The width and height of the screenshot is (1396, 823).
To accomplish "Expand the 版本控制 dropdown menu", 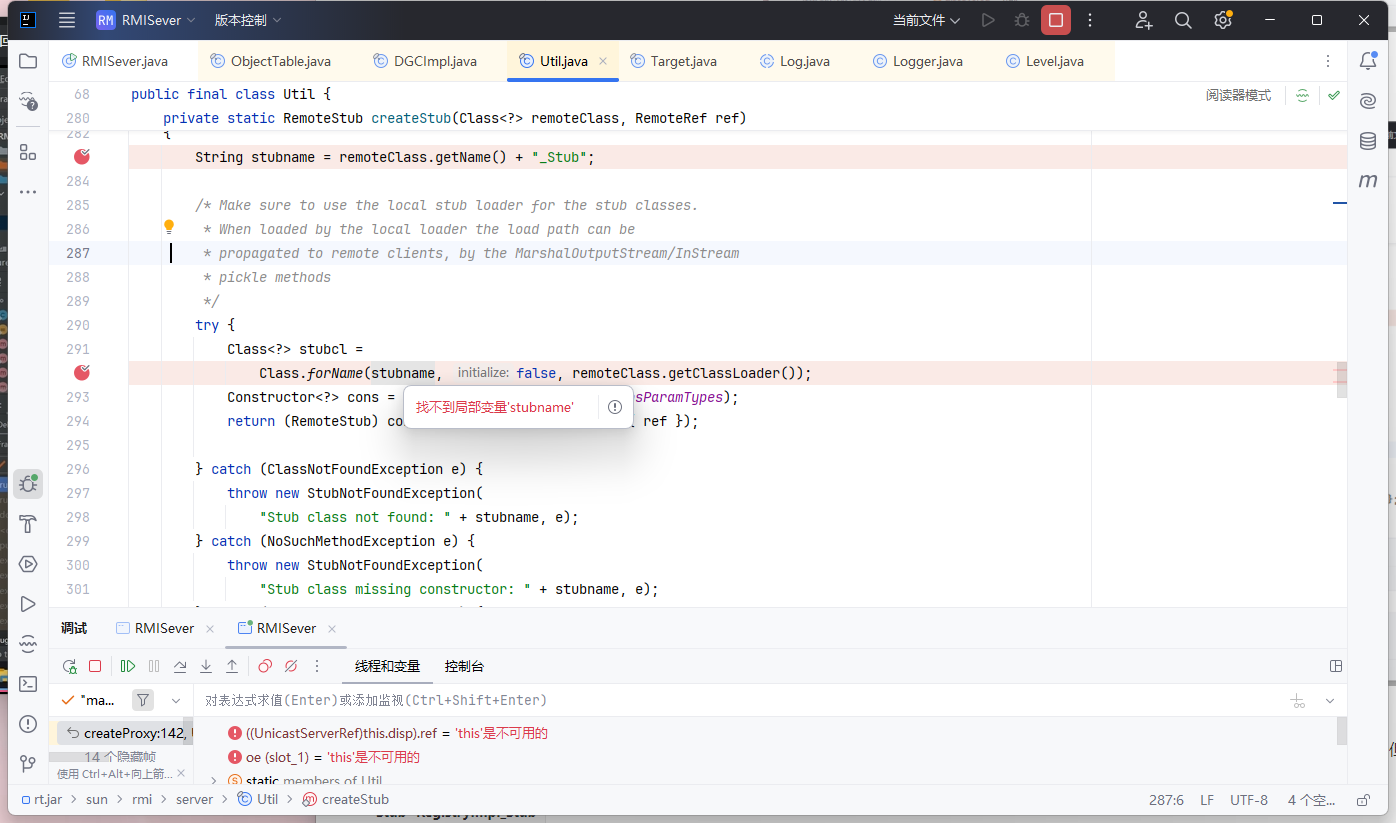I will point(247,20).
